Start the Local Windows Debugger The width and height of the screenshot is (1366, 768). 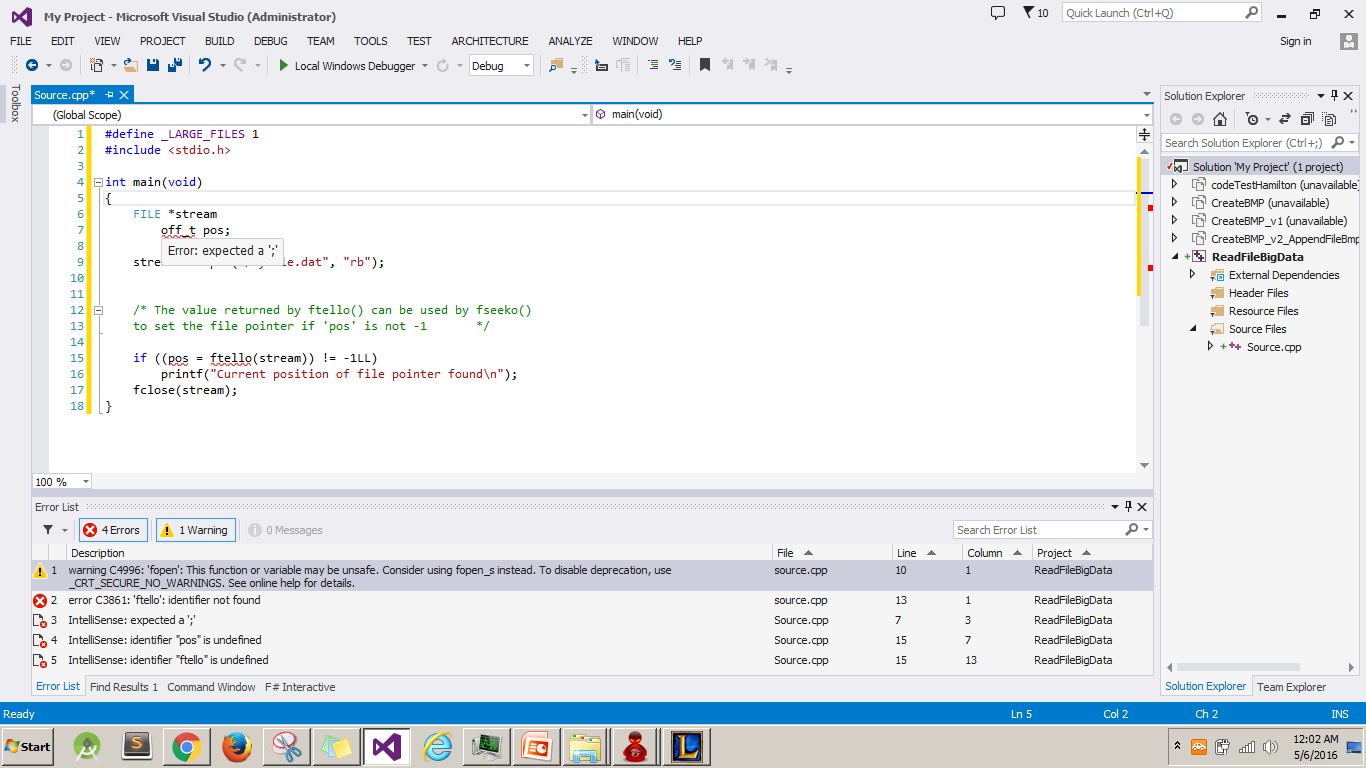click(346, 66)
